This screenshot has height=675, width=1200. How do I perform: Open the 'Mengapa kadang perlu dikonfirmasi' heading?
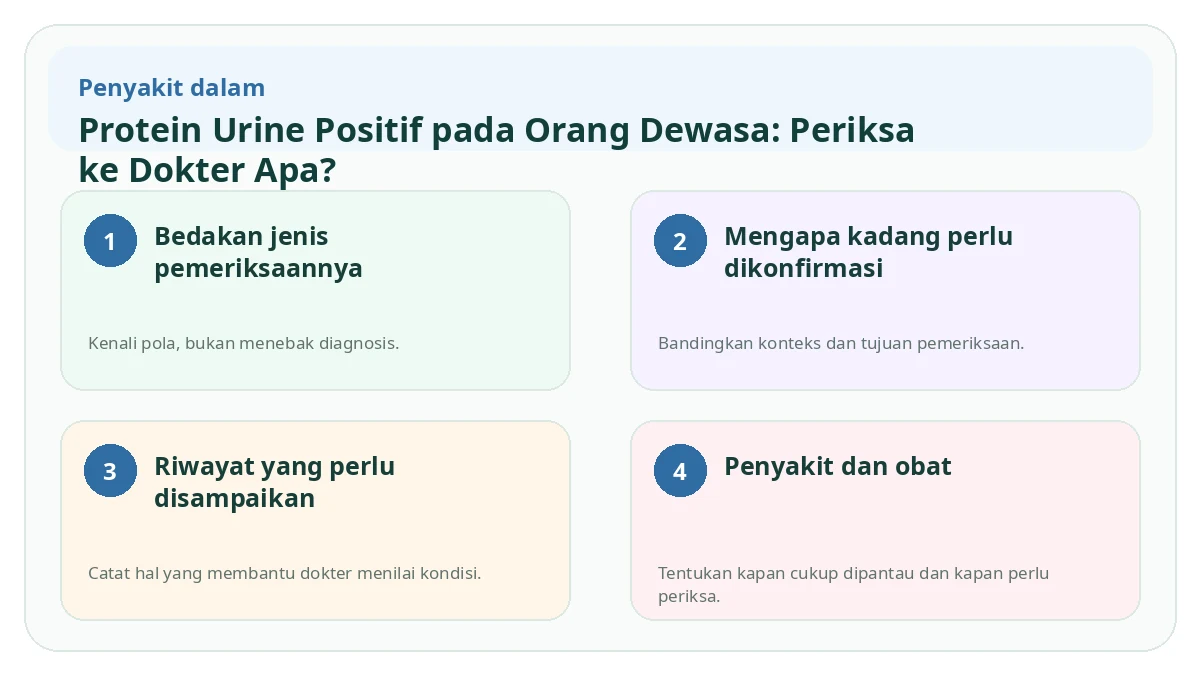(x=868, y=252)
